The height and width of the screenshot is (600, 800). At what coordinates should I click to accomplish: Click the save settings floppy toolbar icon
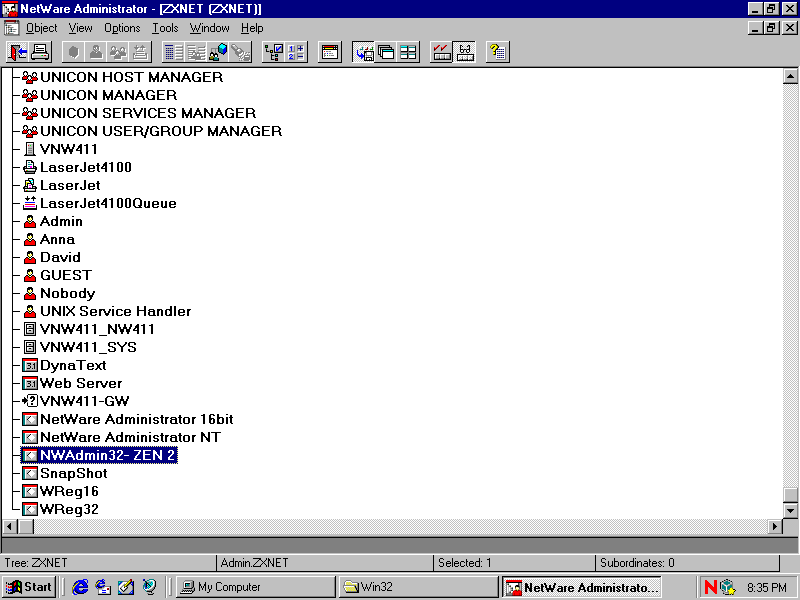pos(364,52)
